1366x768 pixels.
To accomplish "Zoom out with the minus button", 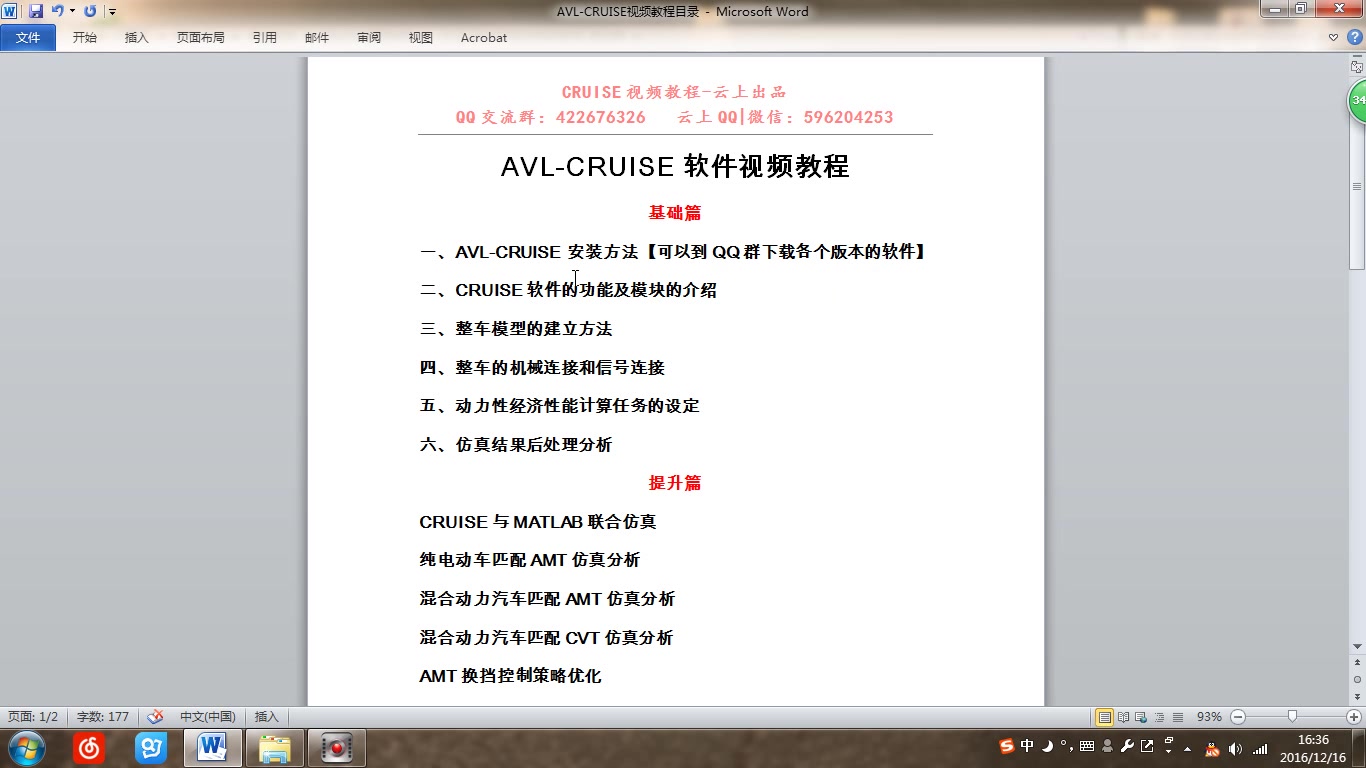I will pos(1238,717).
